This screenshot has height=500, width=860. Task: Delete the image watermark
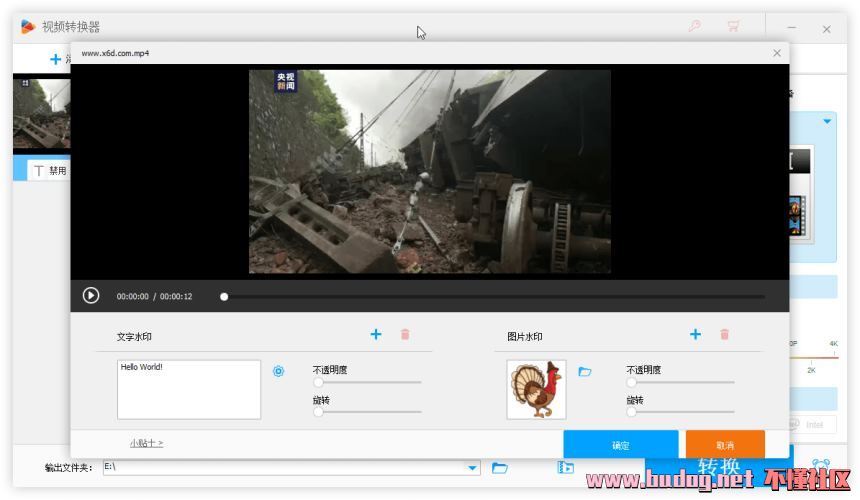(724, 334)
